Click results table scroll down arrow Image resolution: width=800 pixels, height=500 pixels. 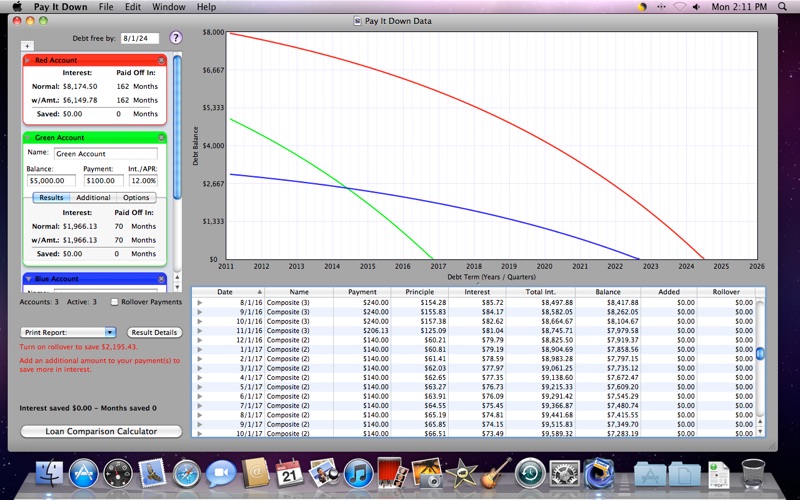pyautogui.click(x=760, y=432)
